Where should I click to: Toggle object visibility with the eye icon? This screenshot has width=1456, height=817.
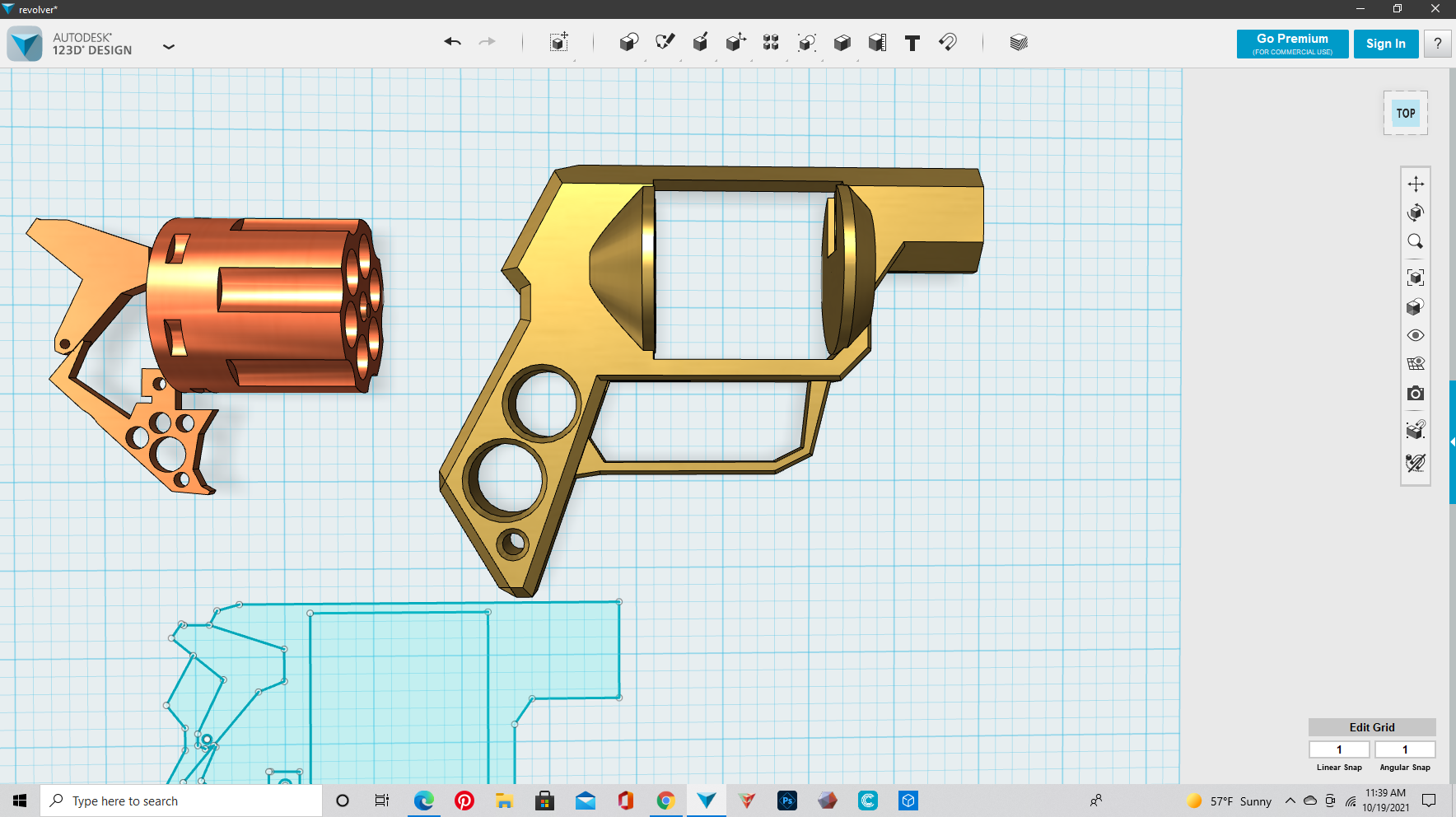tap(1416, 335)
